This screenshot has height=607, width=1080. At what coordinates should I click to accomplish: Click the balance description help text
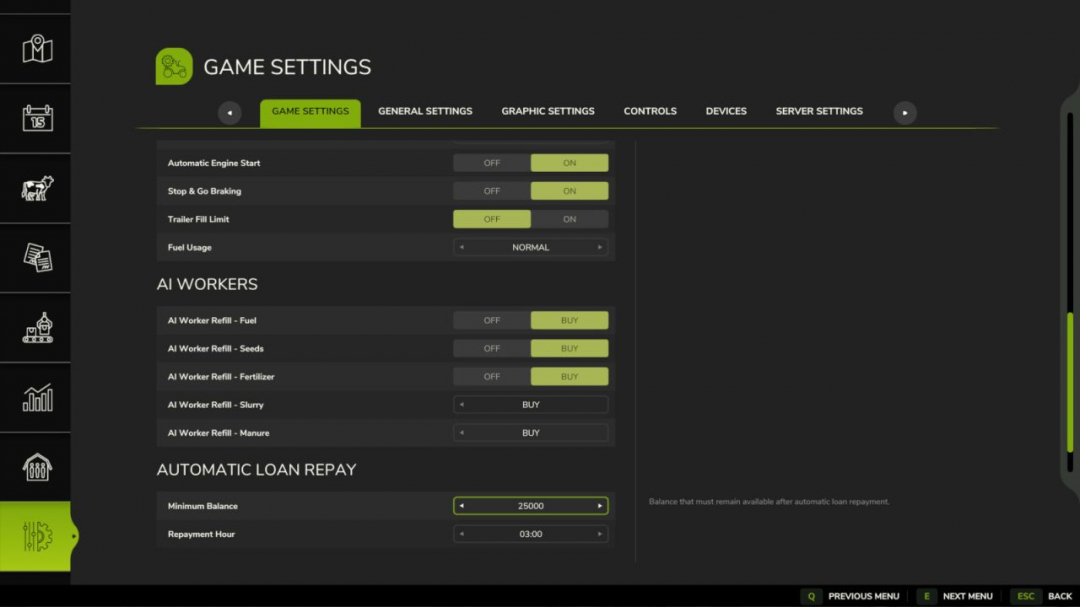[769, 502]
